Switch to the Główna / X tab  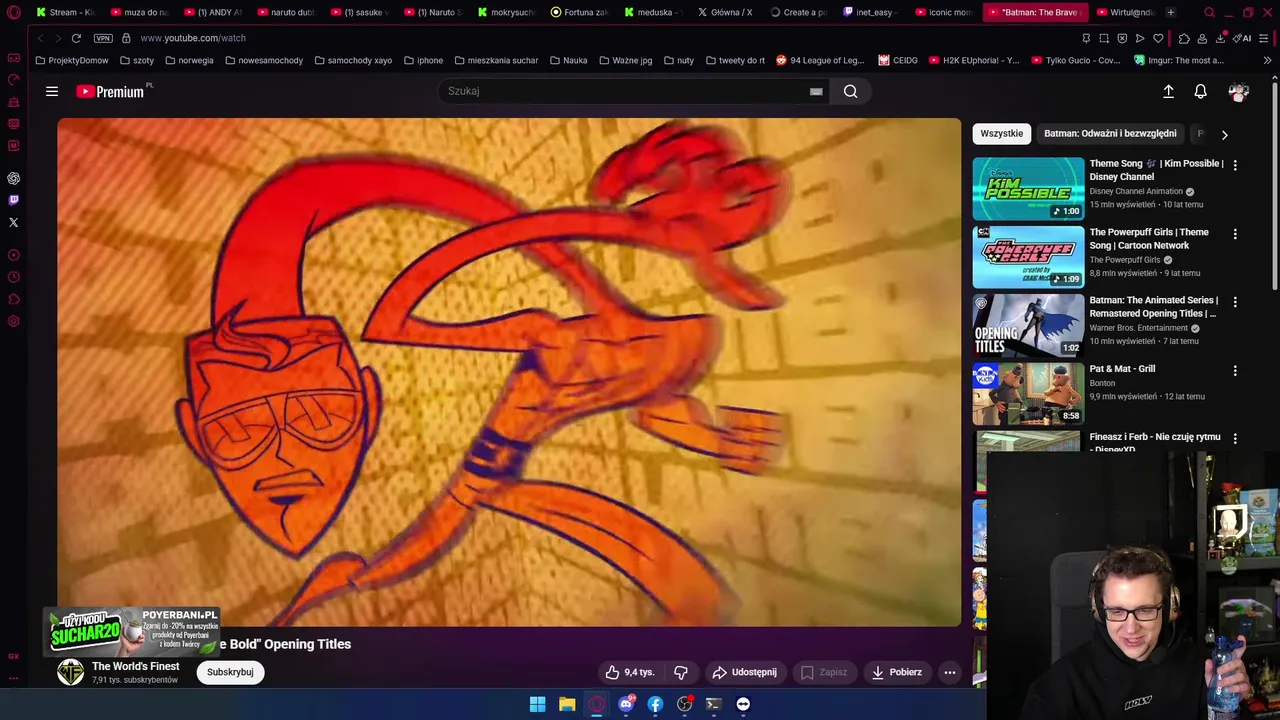coord(725,13)
